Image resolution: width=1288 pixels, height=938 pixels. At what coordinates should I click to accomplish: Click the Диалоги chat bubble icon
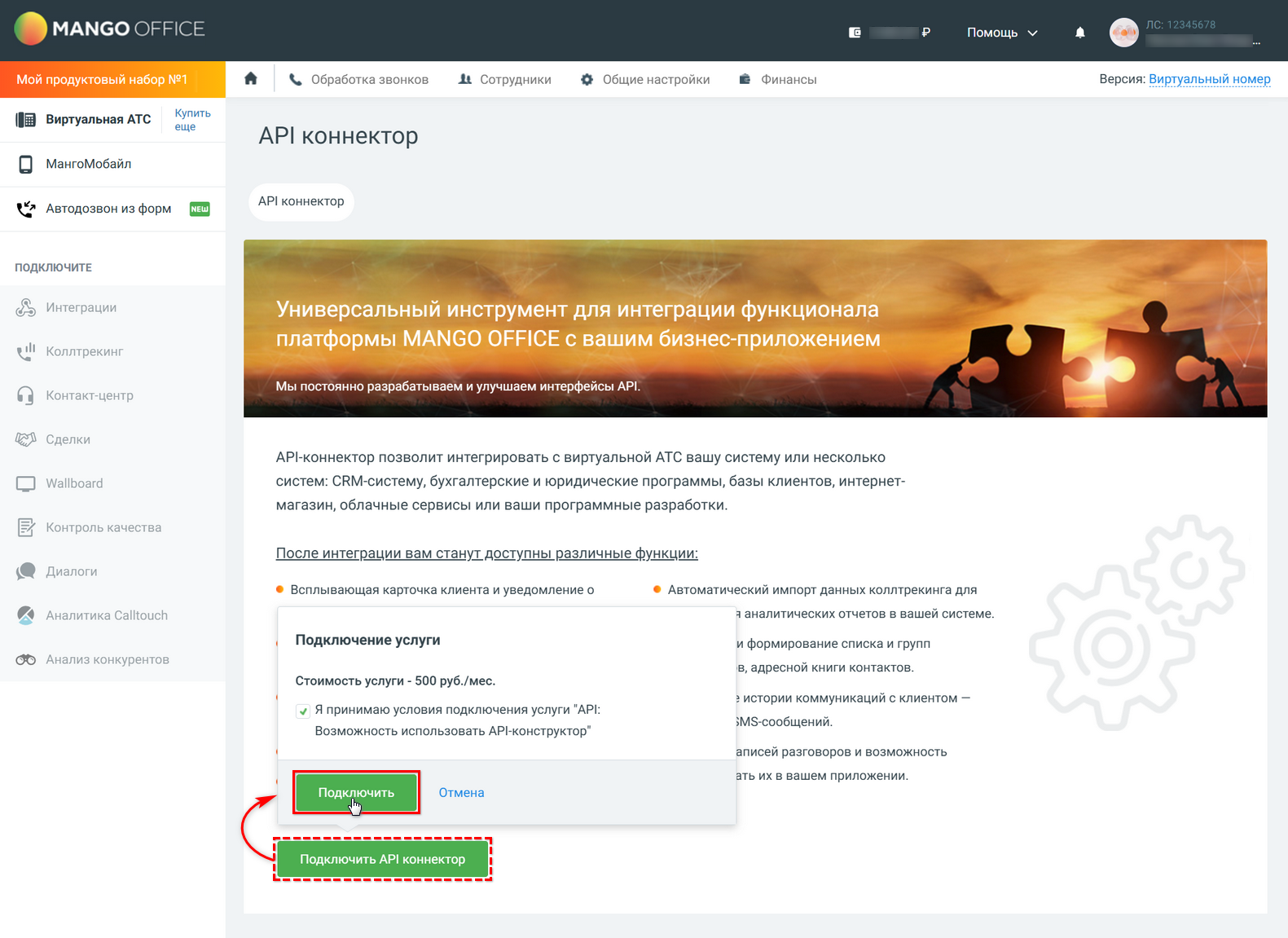click(x=26, y=571)
